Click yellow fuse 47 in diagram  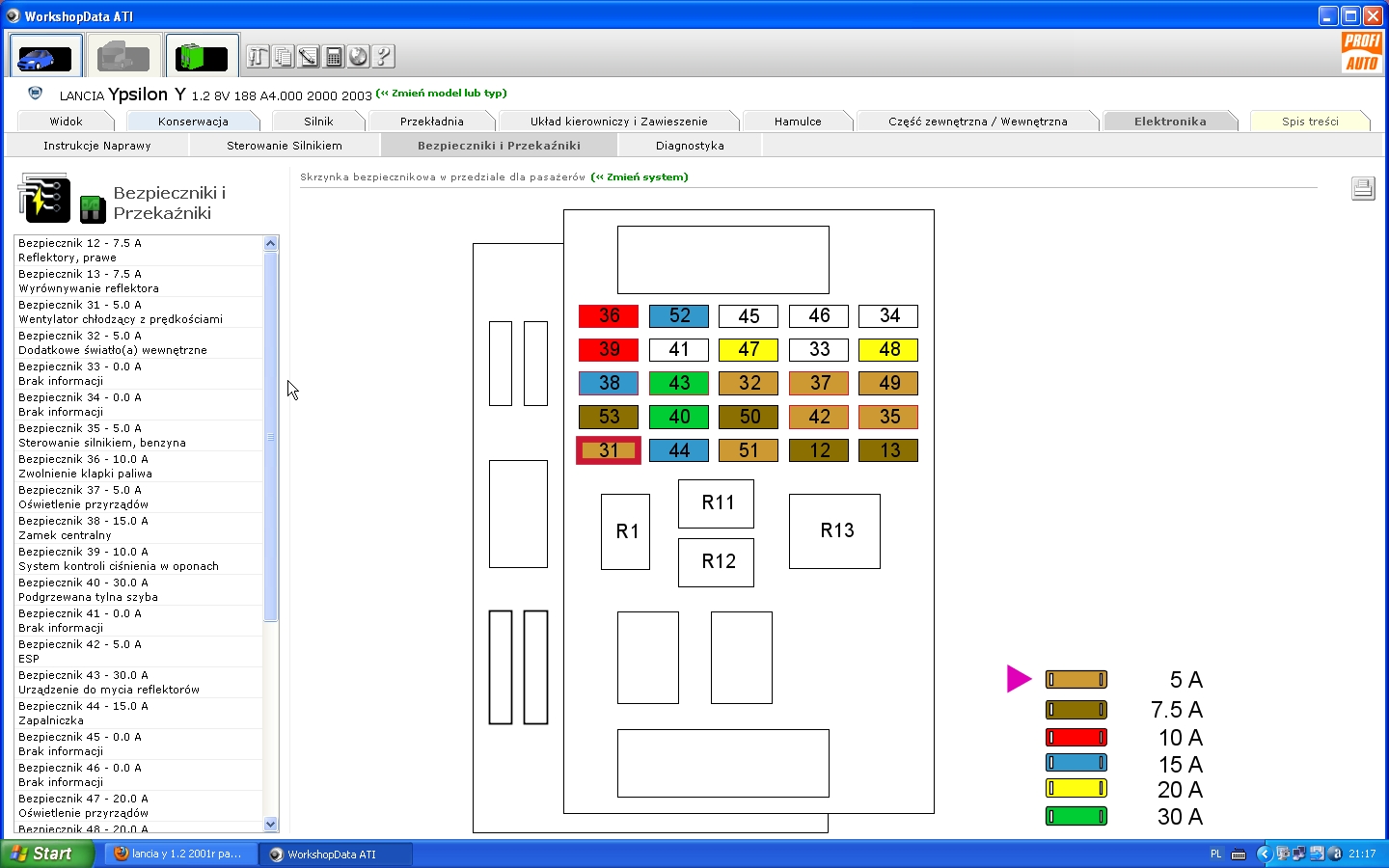tap(749, 350)
